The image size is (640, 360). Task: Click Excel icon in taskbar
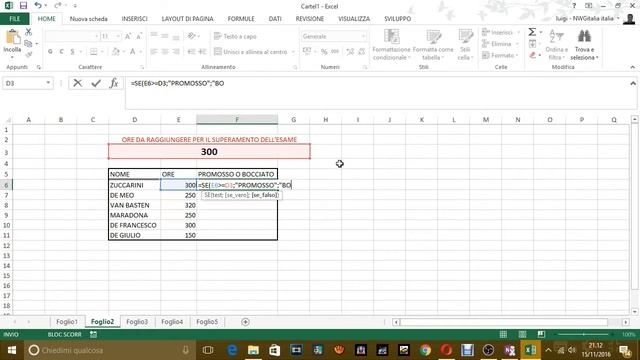pyautogui.click(x=531, y=350)
